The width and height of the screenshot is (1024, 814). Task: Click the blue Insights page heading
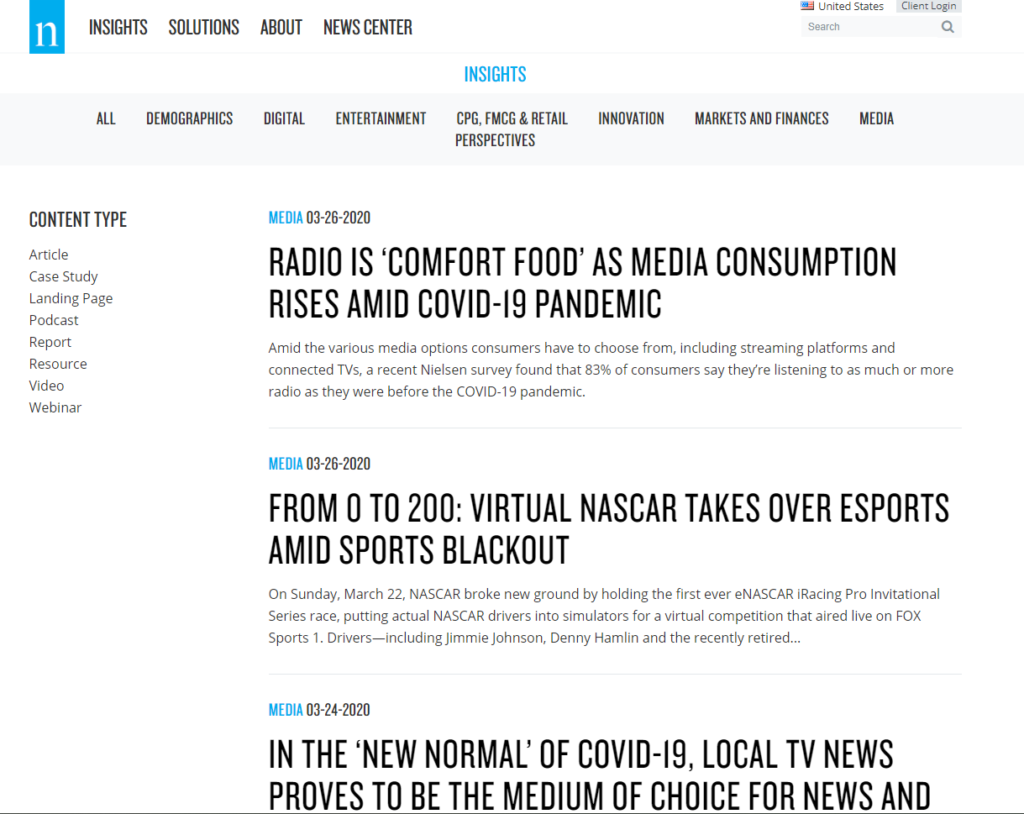[x=495, y=74]
